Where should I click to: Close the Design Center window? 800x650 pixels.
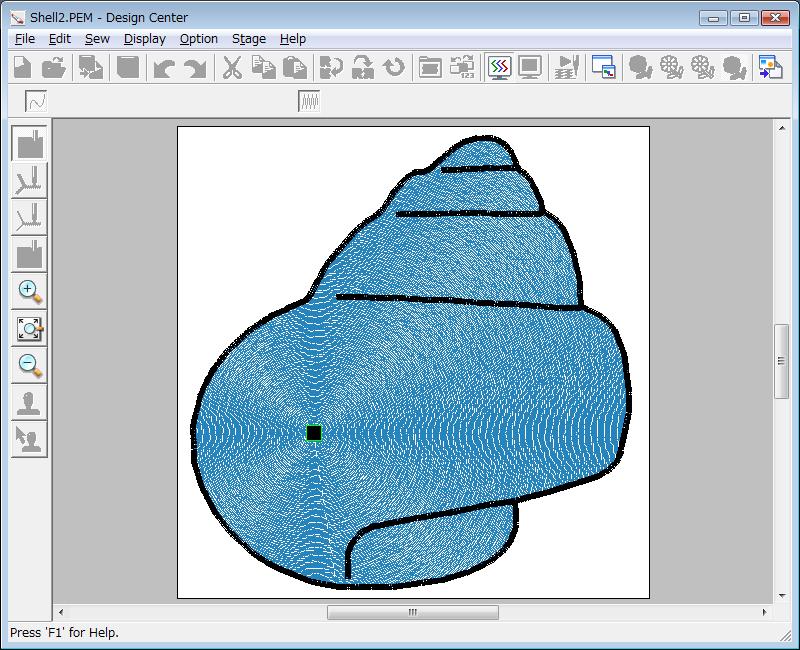(x=776, y=18)
